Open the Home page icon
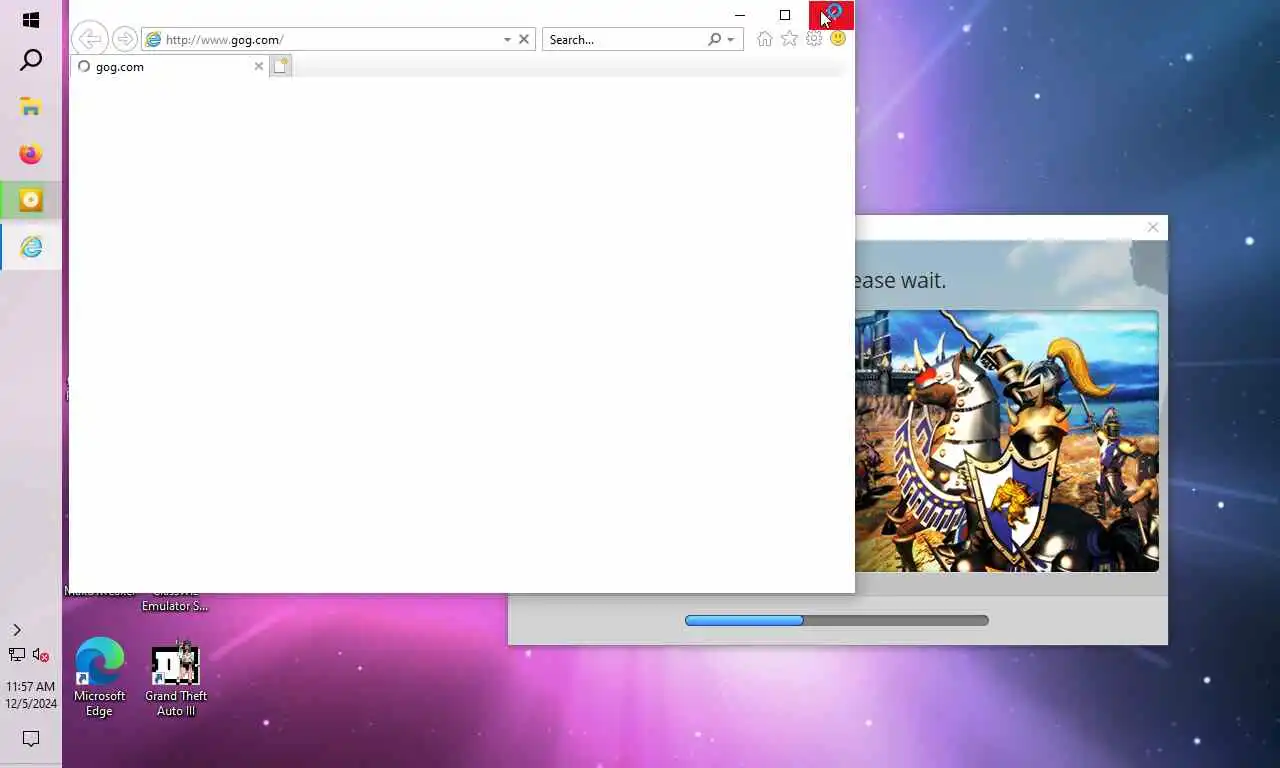Image resolution: width=1280 pixels, height=768 pixels. tap(765, 39)
